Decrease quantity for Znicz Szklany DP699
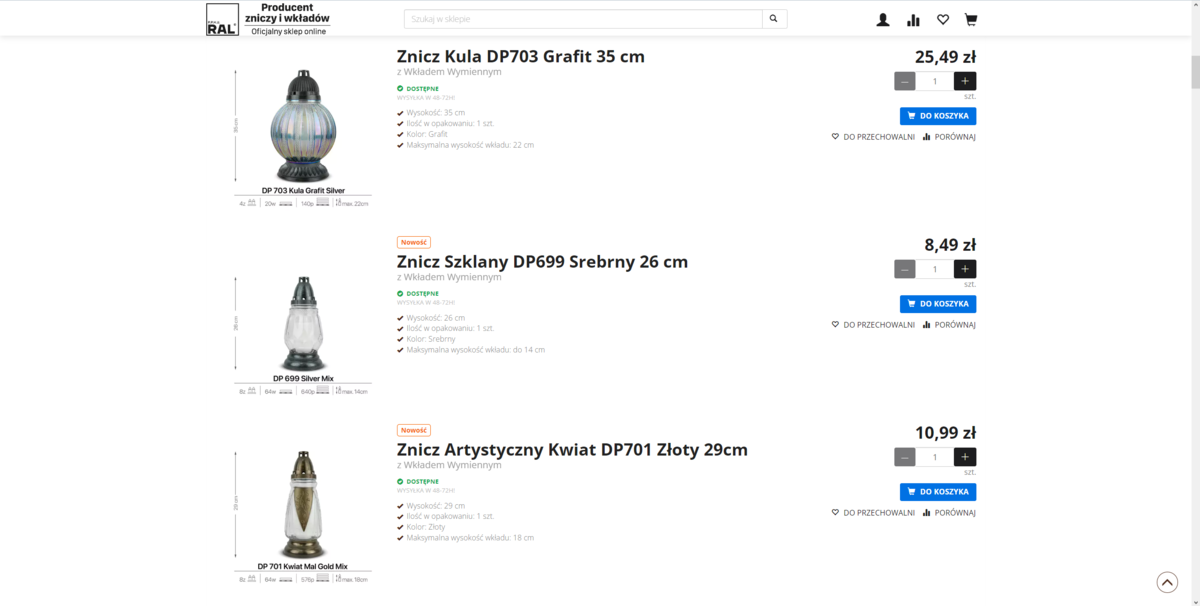1200x606 pixels. tap(905, 269)
